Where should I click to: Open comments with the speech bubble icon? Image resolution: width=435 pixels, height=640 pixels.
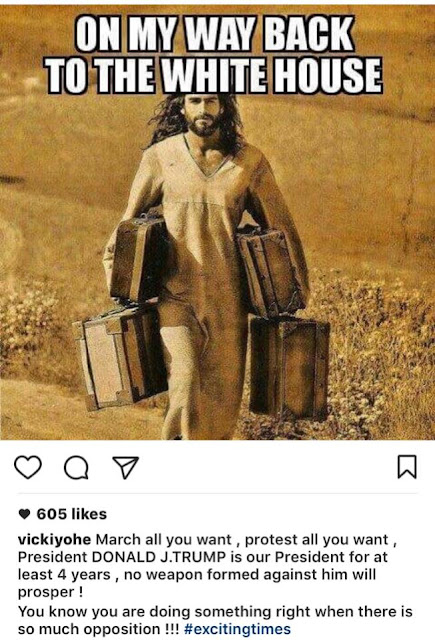click(x=76, y=467)
